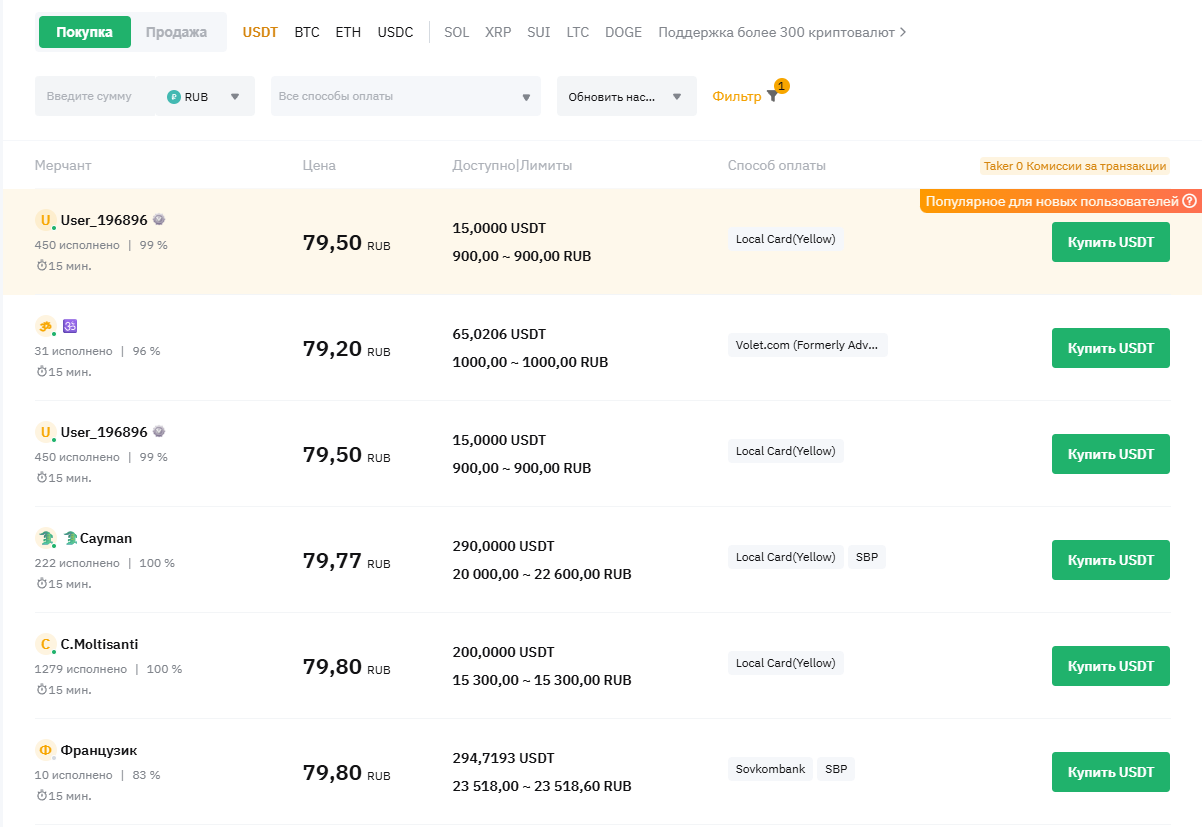1202x827 pixels.
Task: Click the C.Moltisanti merchant avatar
Action: 45,644
